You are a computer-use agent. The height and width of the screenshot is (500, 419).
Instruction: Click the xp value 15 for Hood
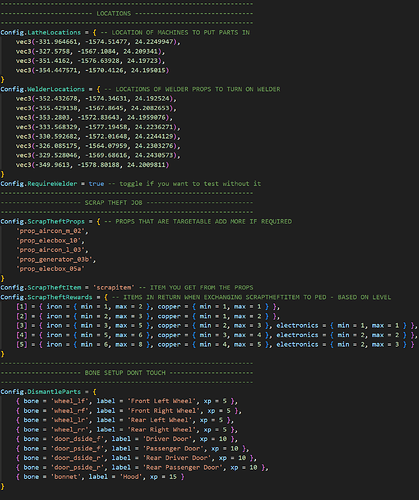pos(173,477)
